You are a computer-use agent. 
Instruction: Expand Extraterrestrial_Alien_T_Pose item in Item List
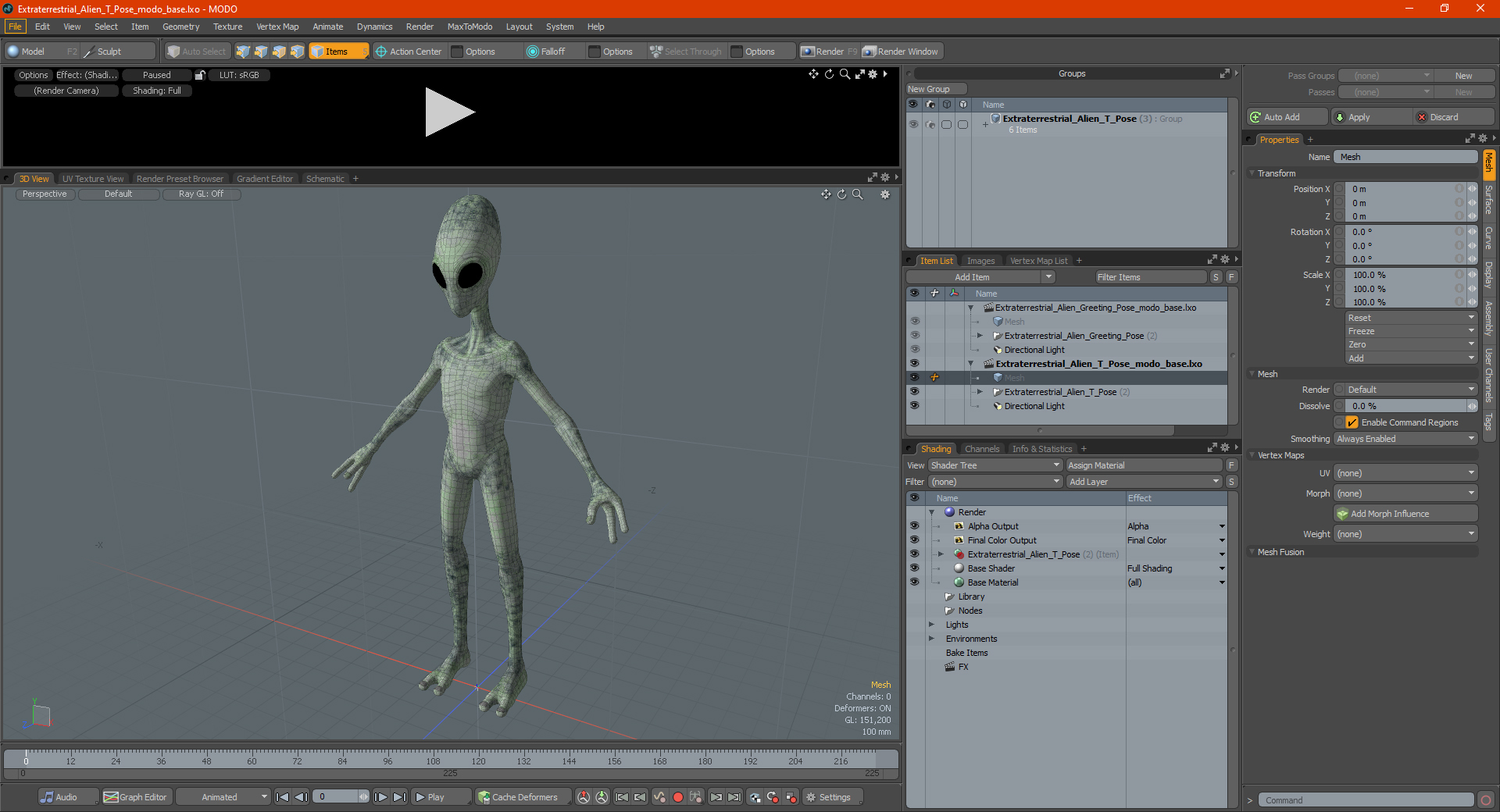click(x=980, y=392)
